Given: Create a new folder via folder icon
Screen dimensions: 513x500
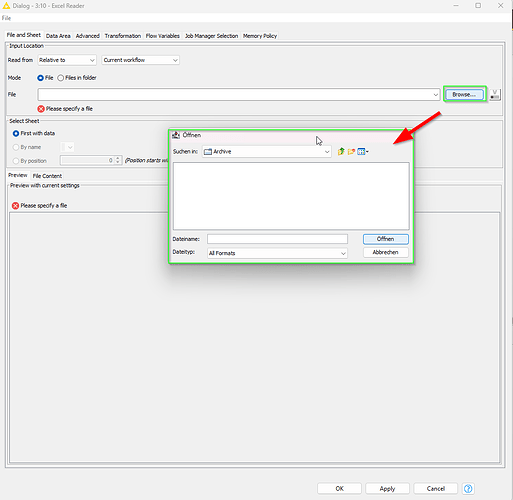Looking at the screenshot, I should (351, 152).
